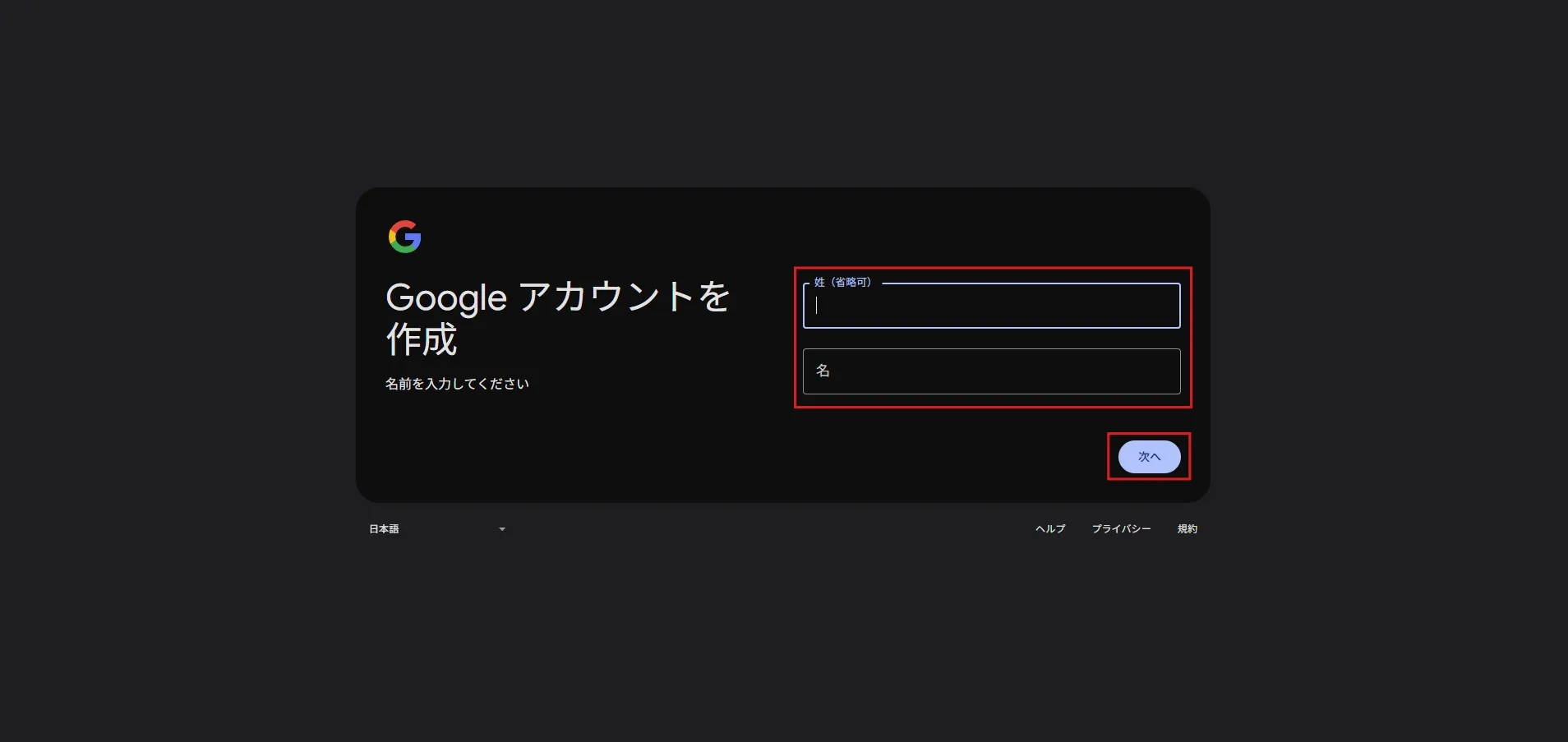Click the 名前を入力してください text
The width and height of the screenshot is (1568, 742).
pyautogui.click(x=457, y=384)
